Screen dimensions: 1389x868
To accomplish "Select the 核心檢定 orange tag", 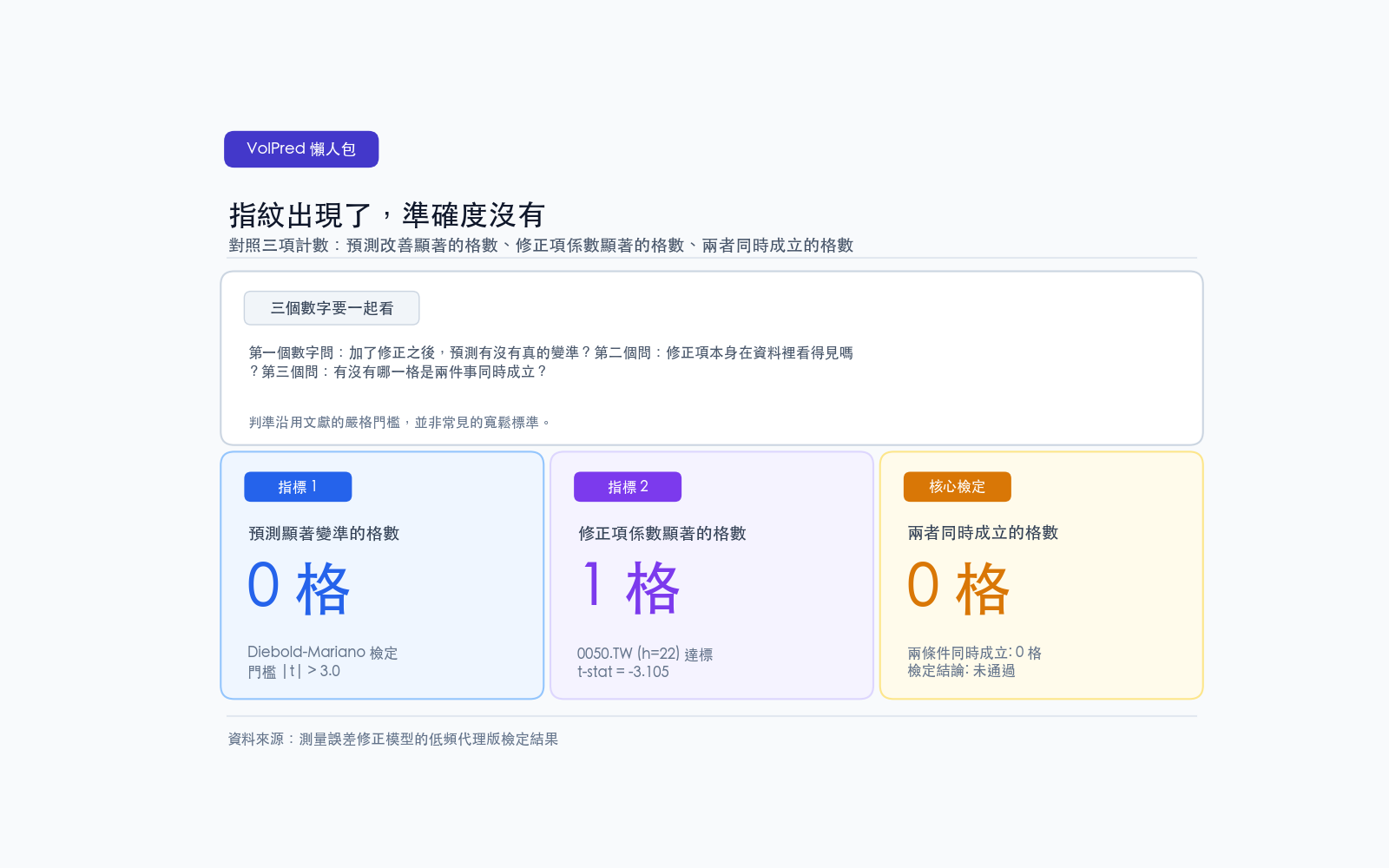I will [x=957, y=487].
